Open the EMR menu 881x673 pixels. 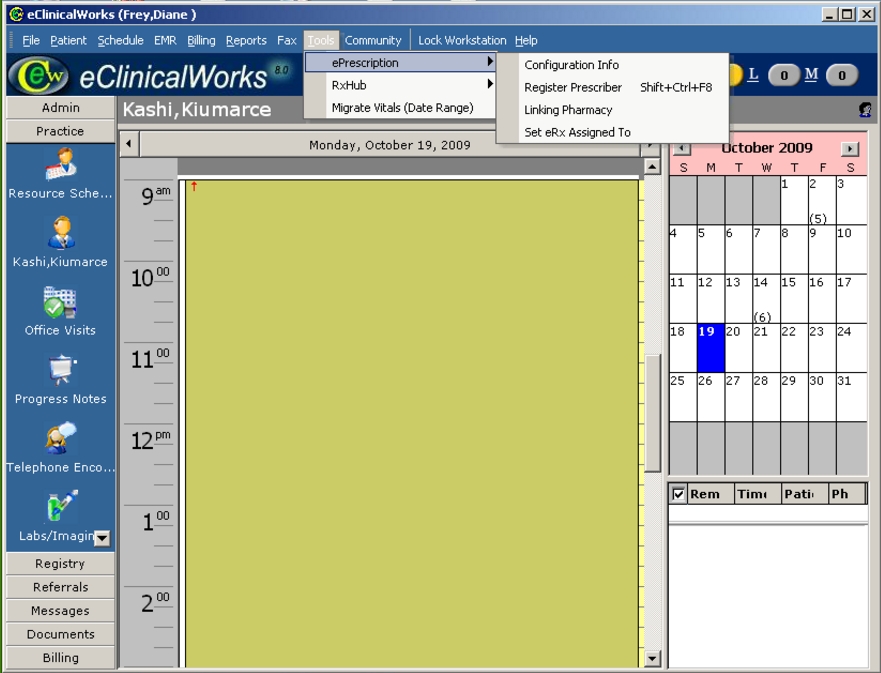click(165, 40)
